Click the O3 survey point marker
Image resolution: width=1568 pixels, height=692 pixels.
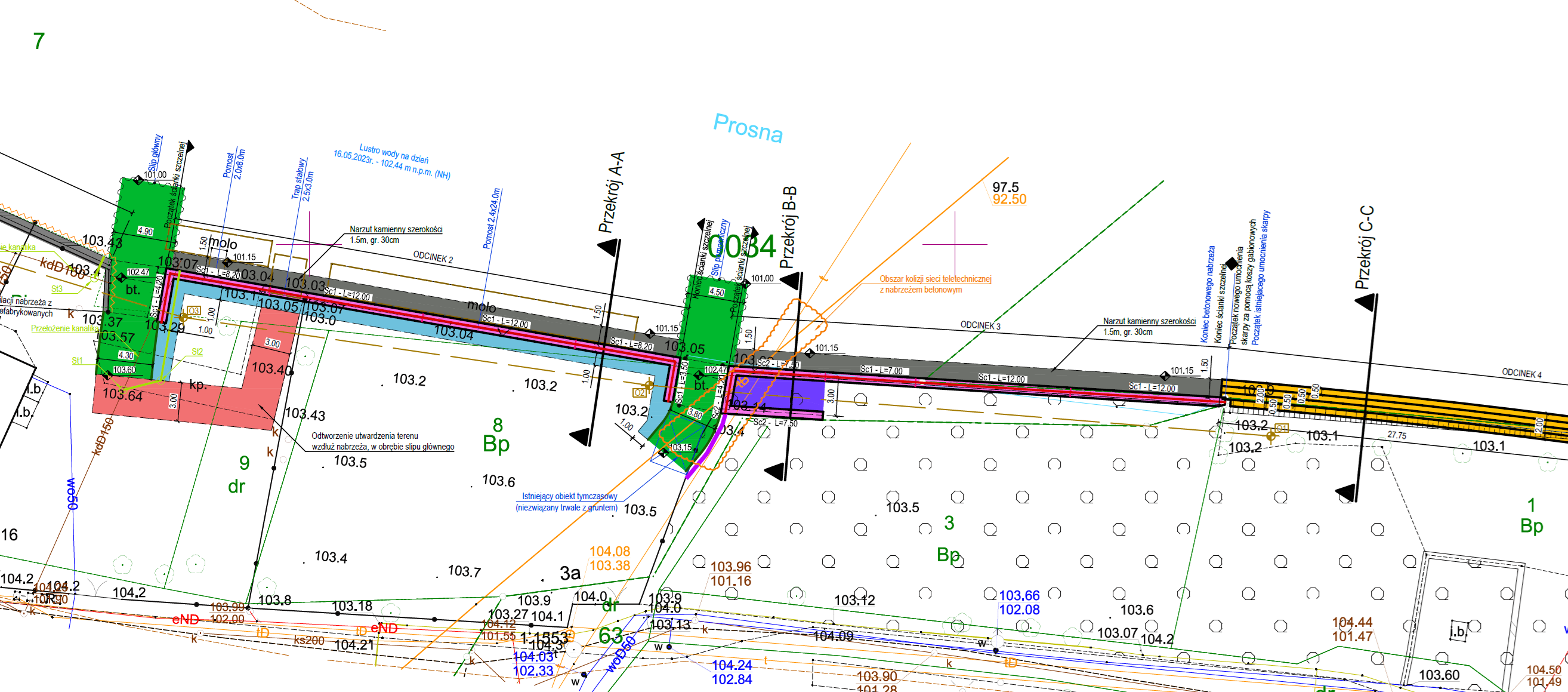183,318
